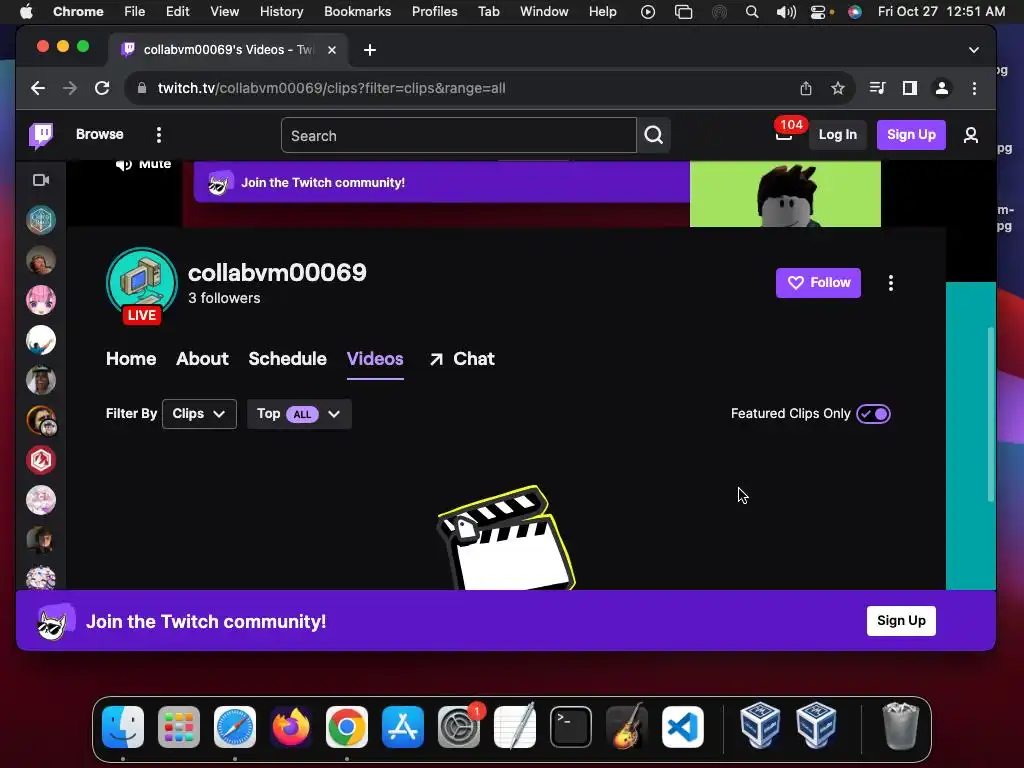
Task: Open Chrome media control icon
Action: click(x=877, y=88)
